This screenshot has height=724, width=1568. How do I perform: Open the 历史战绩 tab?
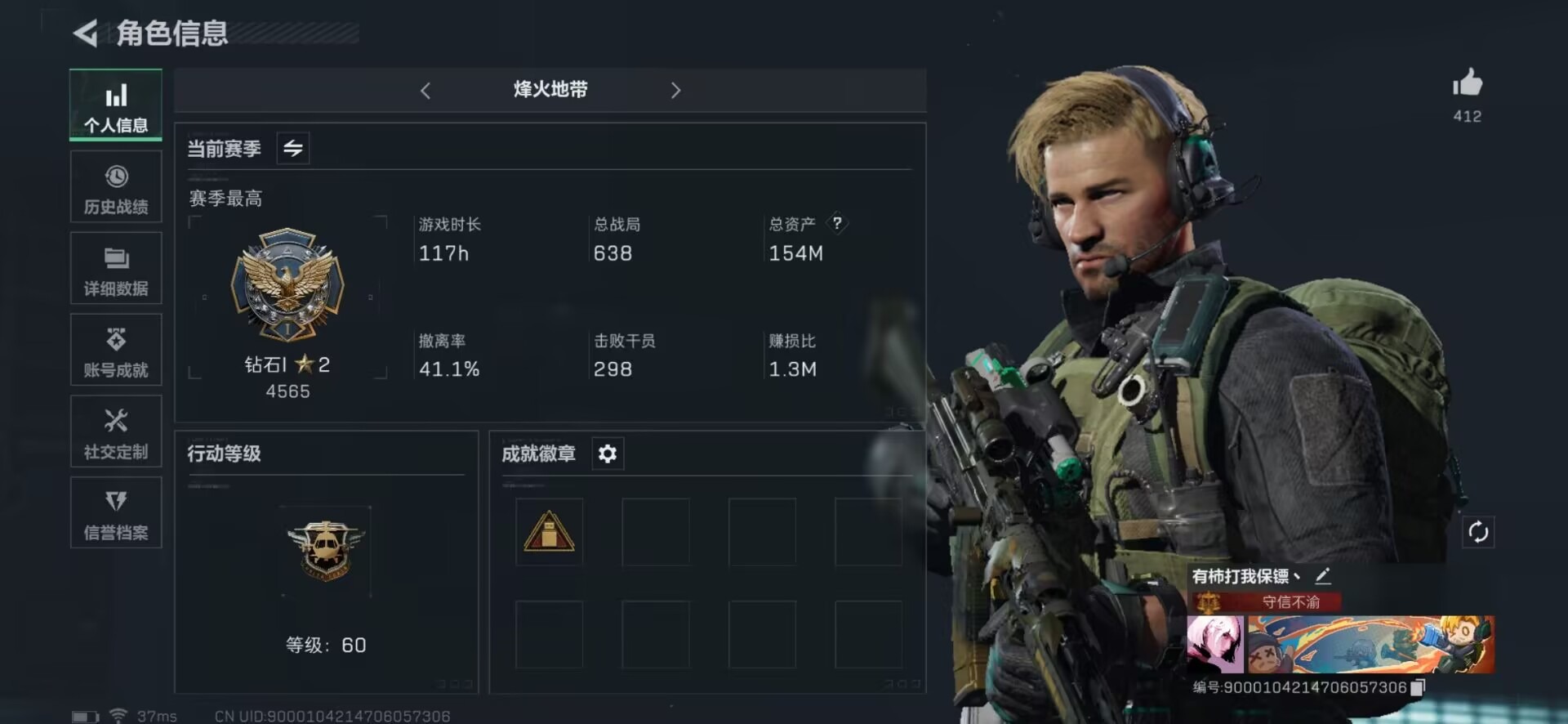116,187
